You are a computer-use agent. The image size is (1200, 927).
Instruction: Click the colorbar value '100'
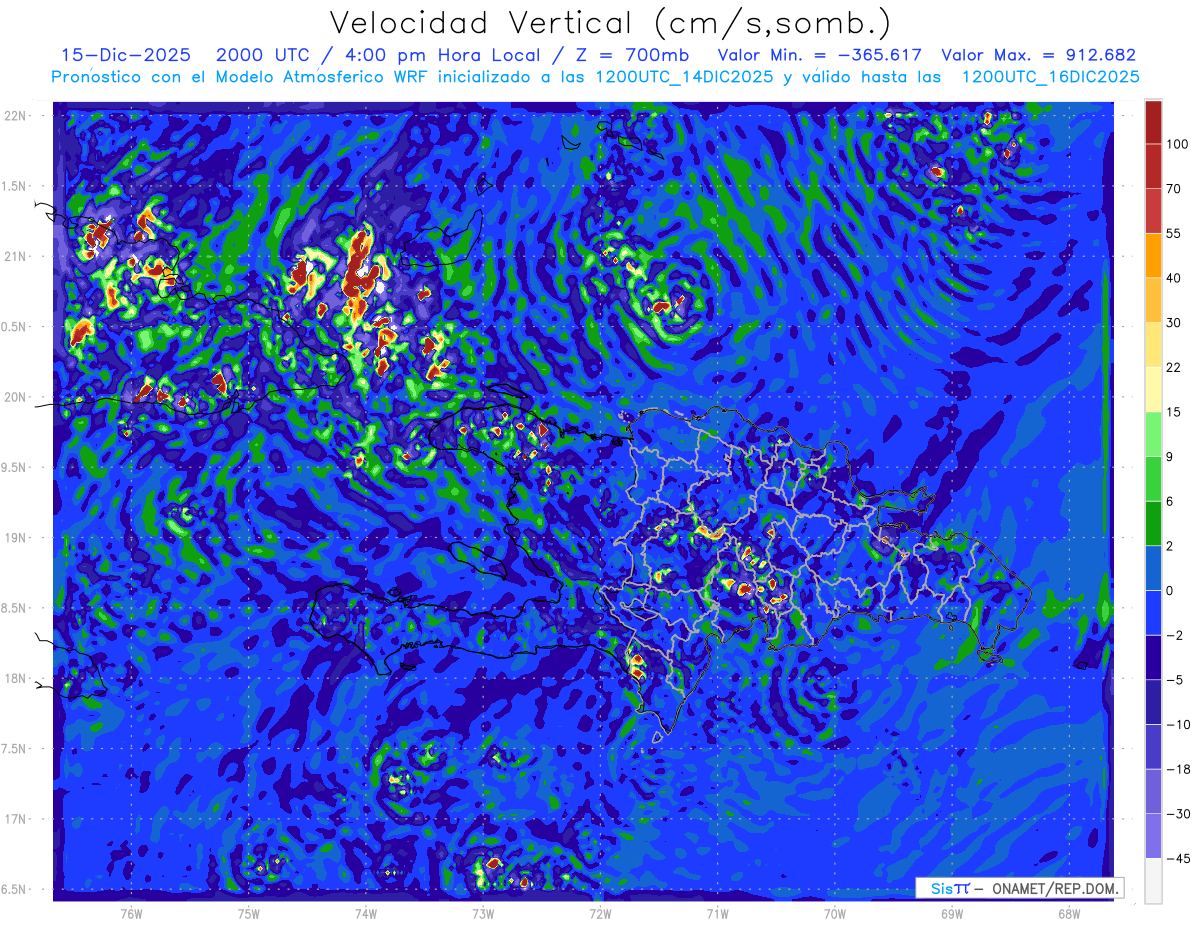(1176, 144)
